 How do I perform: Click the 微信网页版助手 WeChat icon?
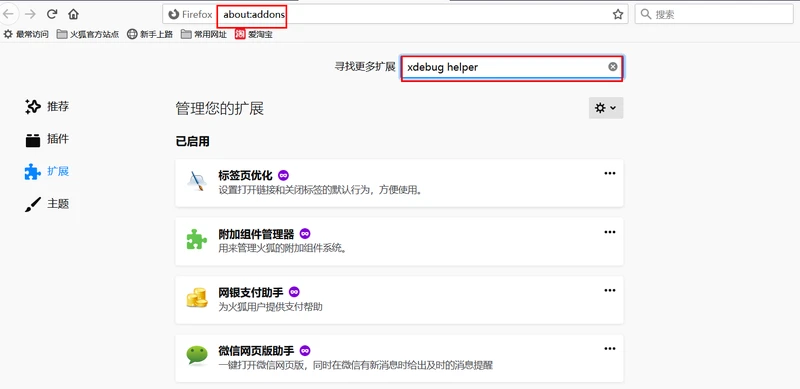point(197,356)
